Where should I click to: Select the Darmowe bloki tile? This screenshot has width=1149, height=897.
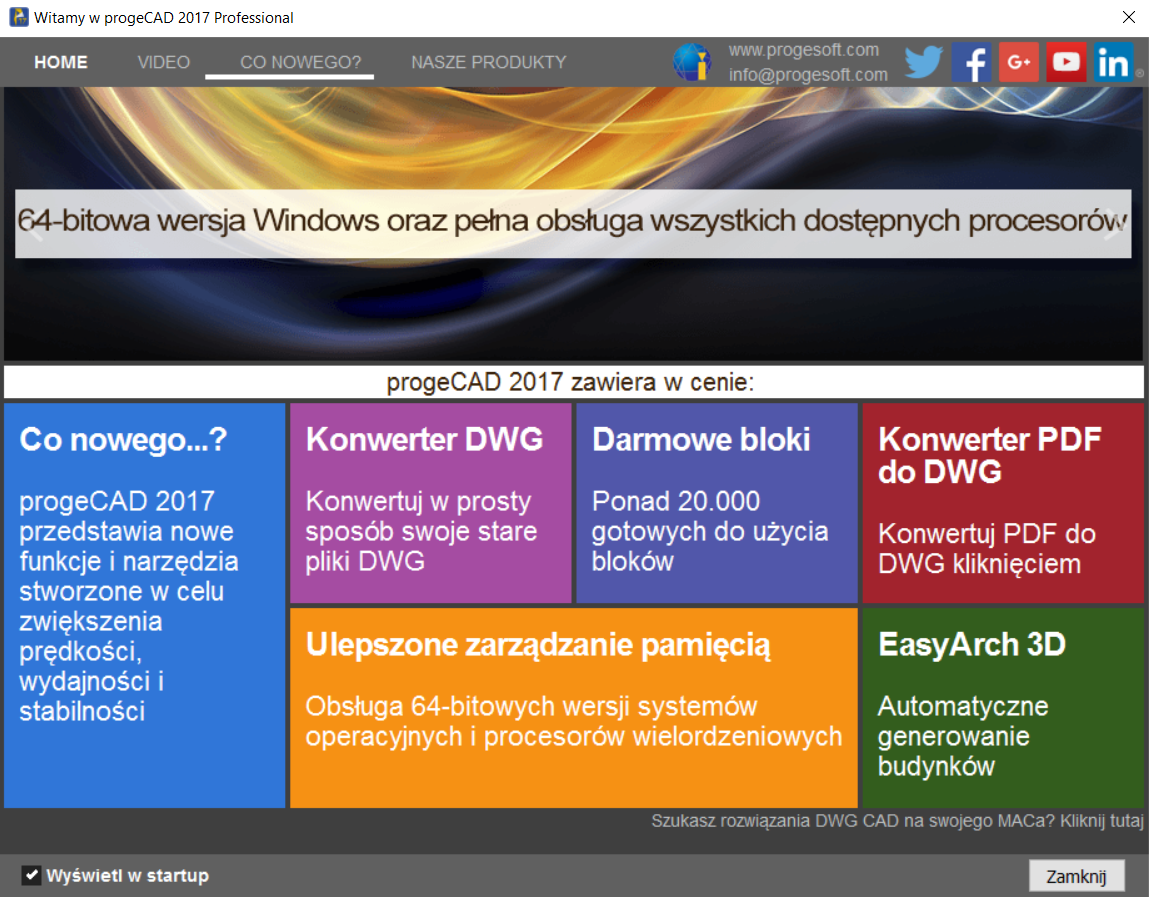[716, 503]
